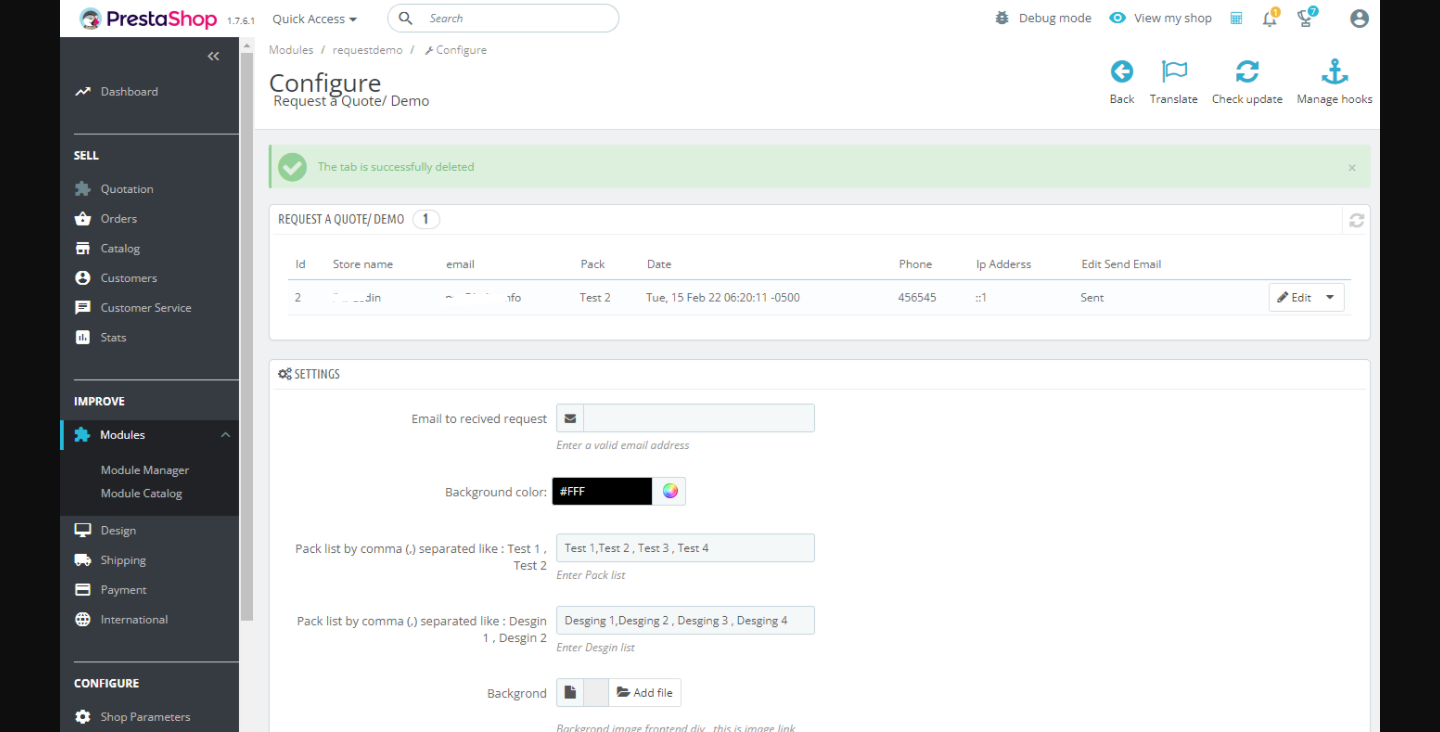
Task: Refresh the Request a Quote list
Action: [x=1356, y=220]
